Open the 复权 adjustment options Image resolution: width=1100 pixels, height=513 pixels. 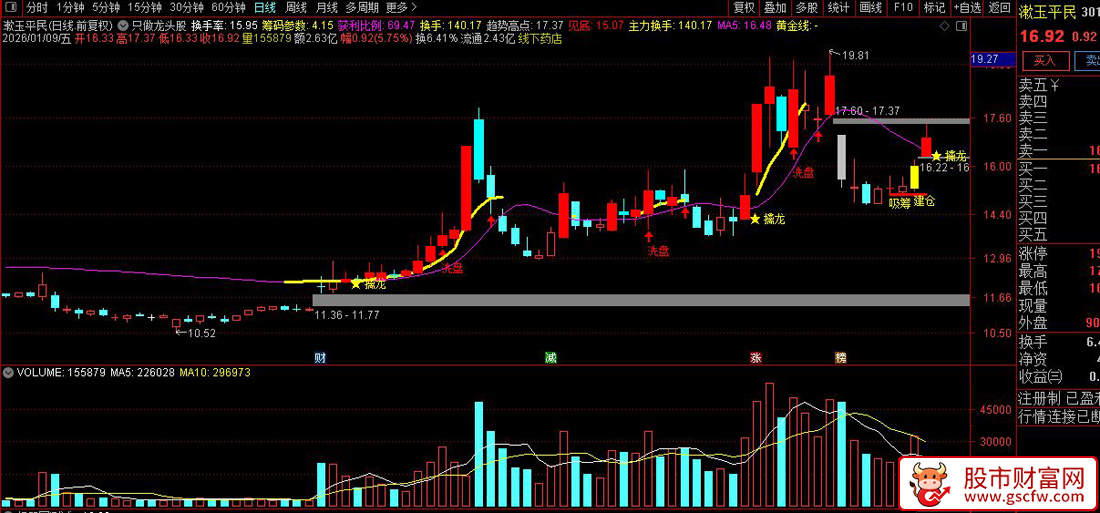point(744,8)
